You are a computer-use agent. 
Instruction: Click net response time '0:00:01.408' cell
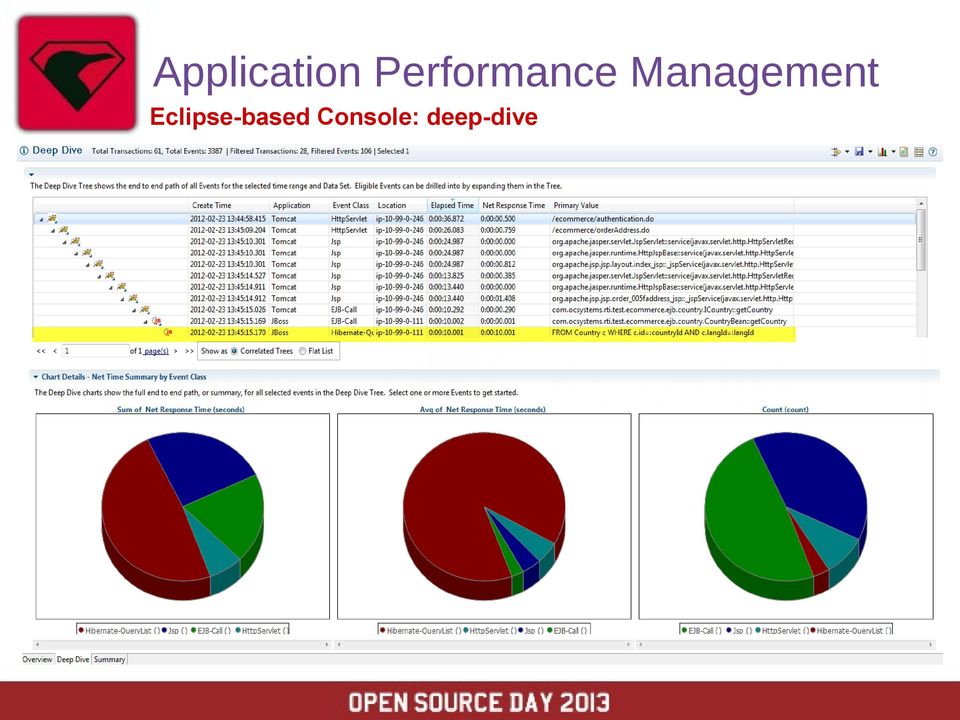coord(498,299)
